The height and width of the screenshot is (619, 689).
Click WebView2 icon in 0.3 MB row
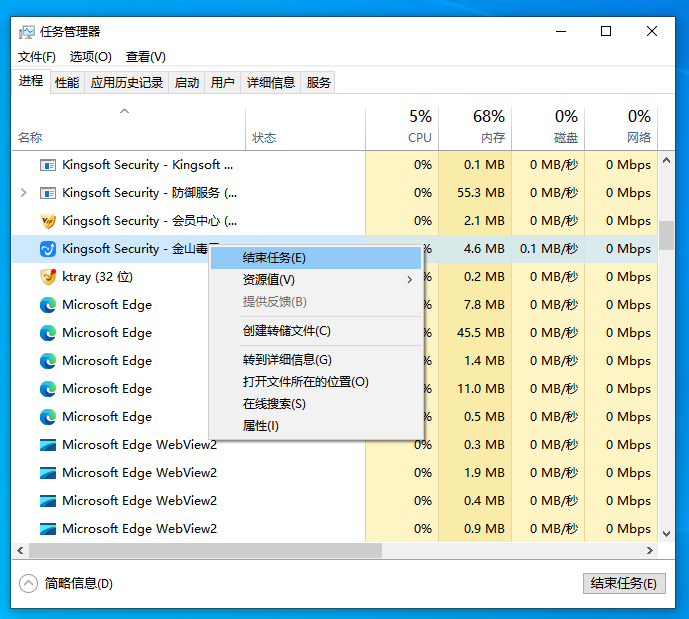click(x=48, y=445)
